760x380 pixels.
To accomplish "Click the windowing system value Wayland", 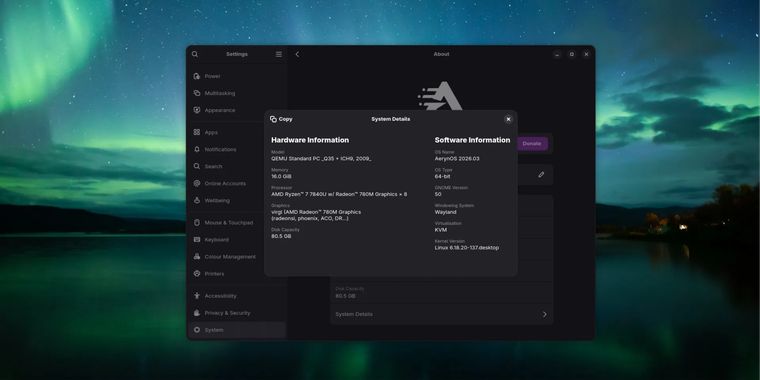I will (445, 212).
